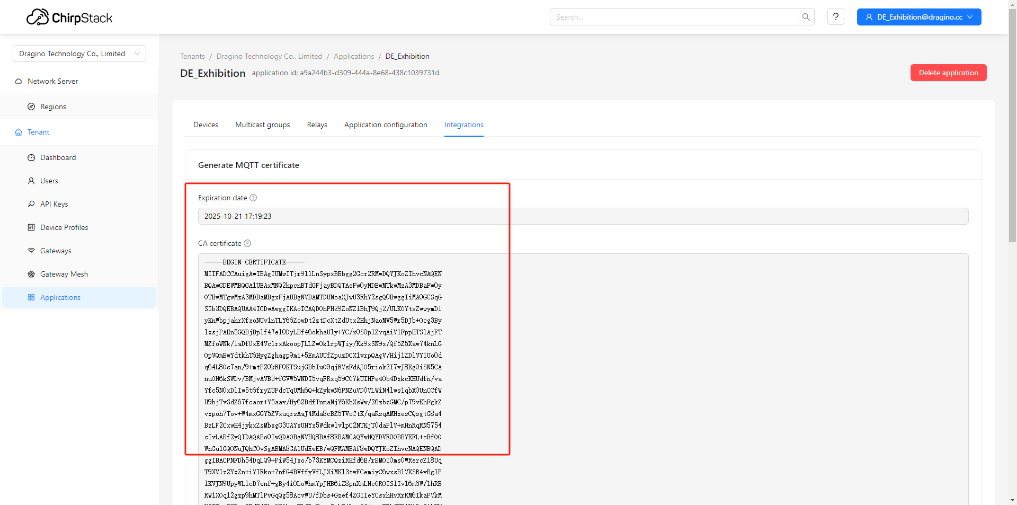Select Device Profiles in the sidebar

tap(64, 227)
